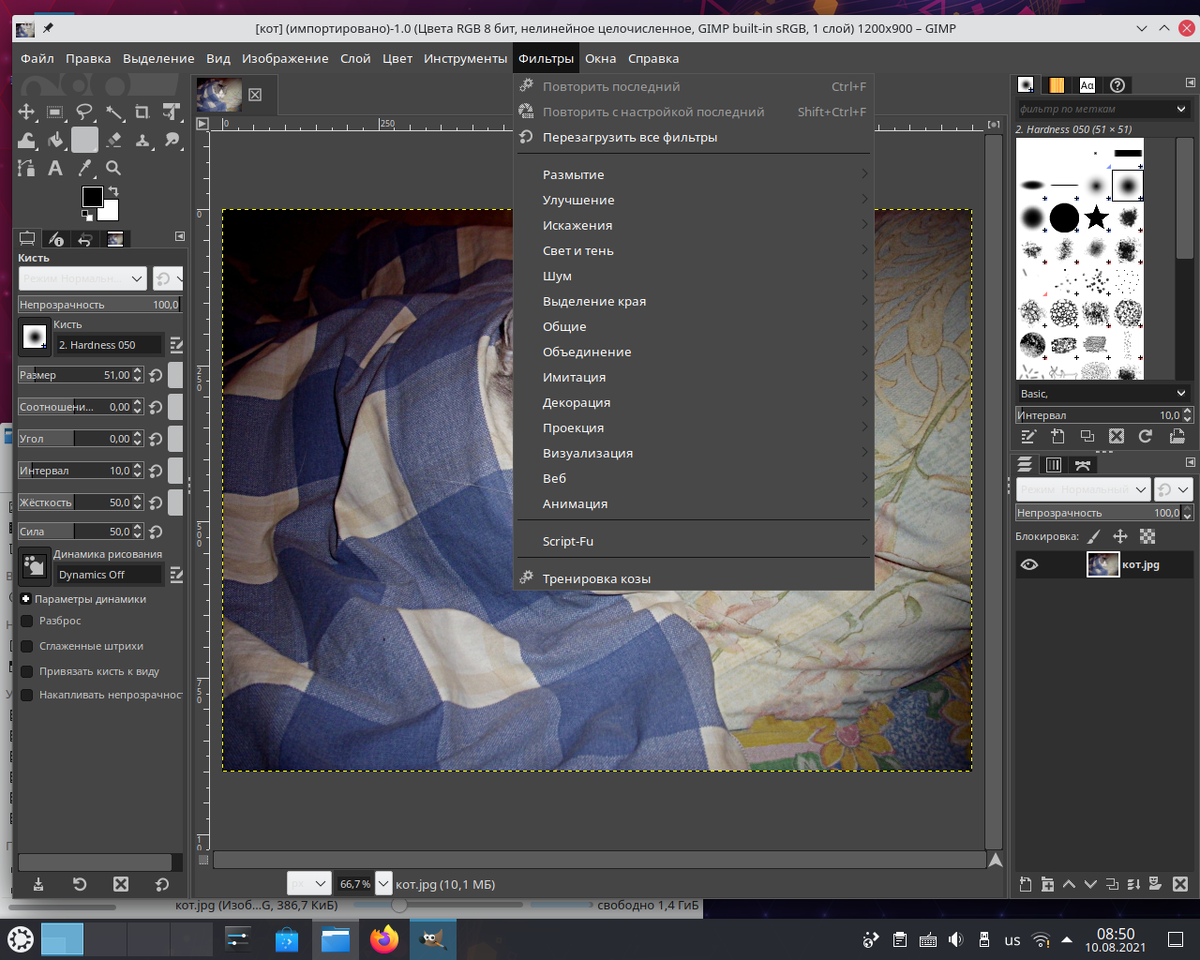Duplicate the selected brush
The width and height of the screenshot is (1200, 960).
pos(1087,436)
